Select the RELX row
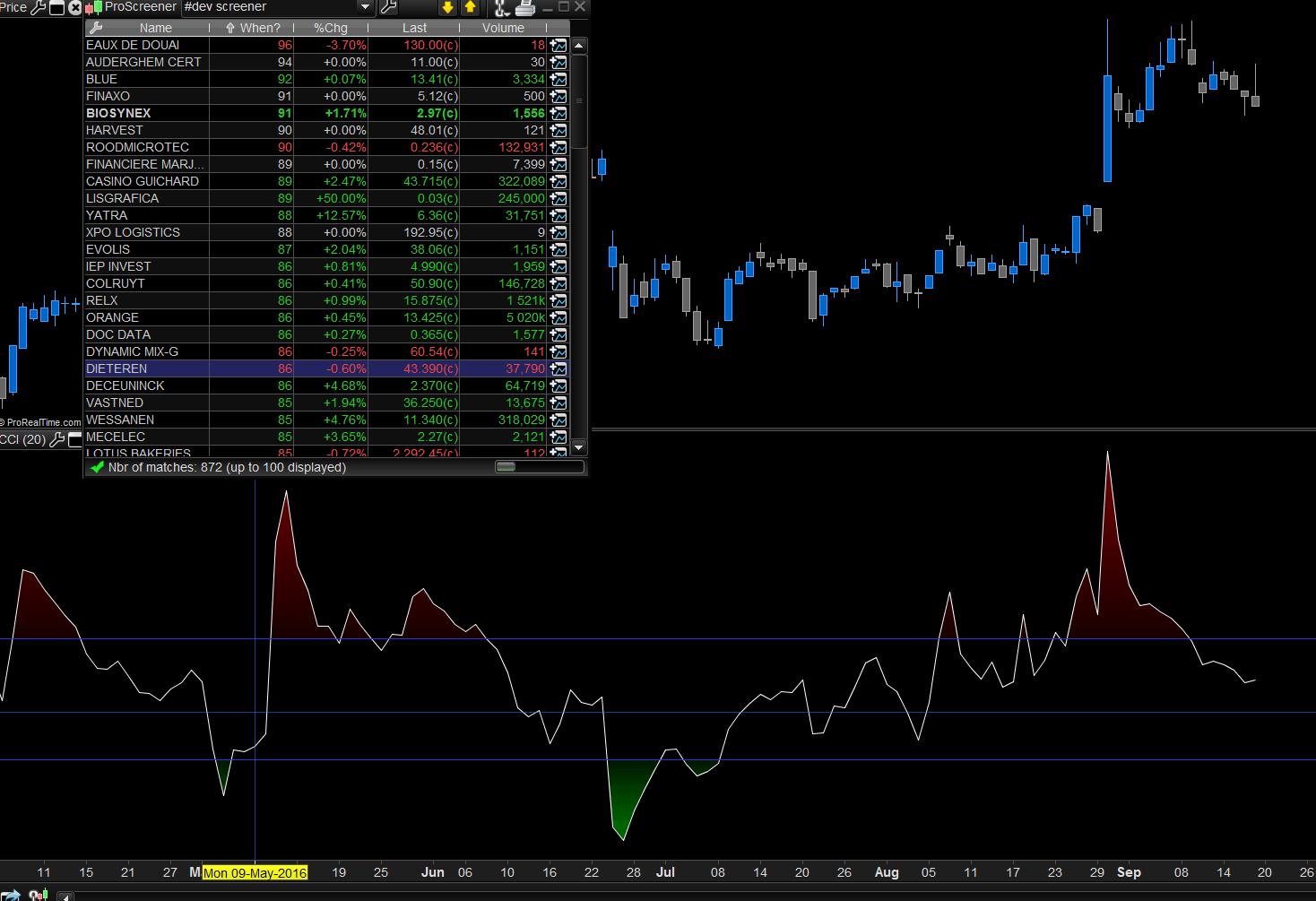1316x901 pixels. click(327, 300)
